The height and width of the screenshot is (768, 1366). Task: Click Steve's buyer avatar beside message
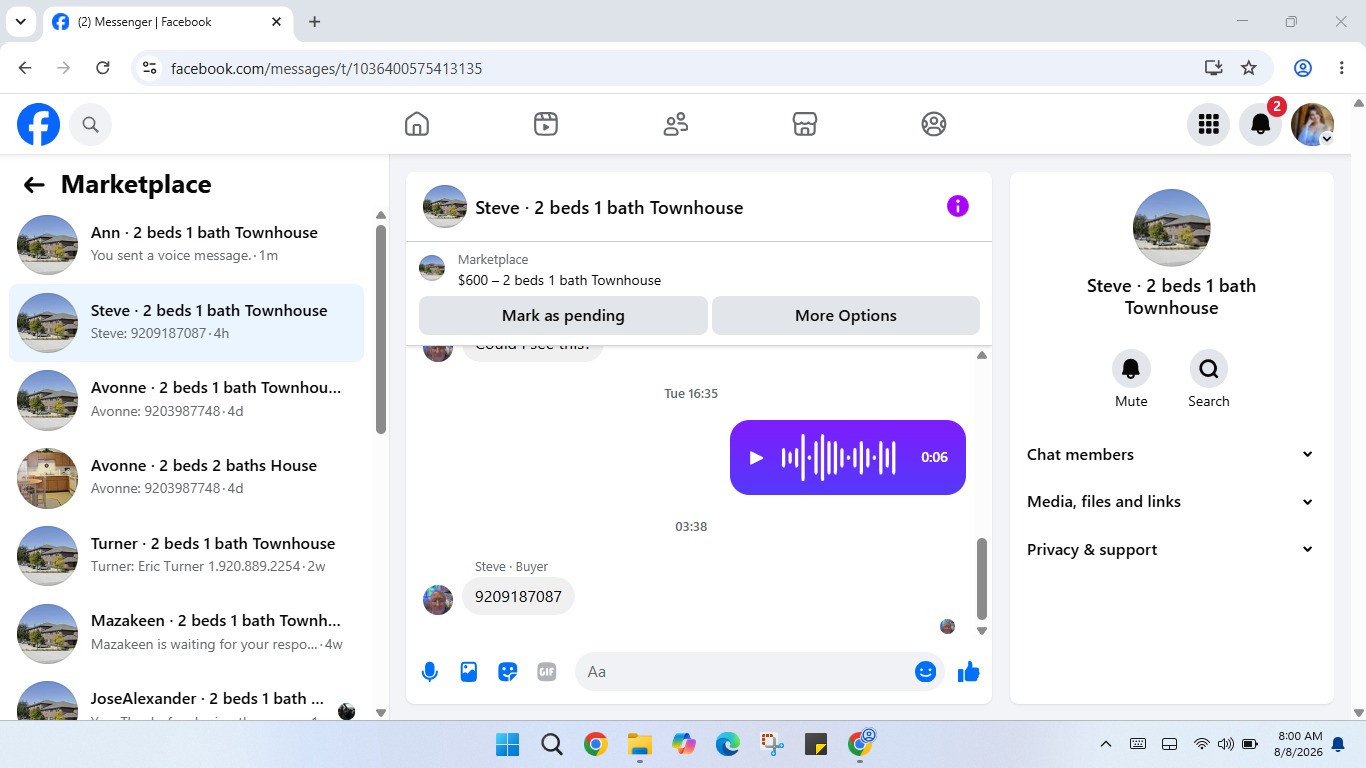438,600
